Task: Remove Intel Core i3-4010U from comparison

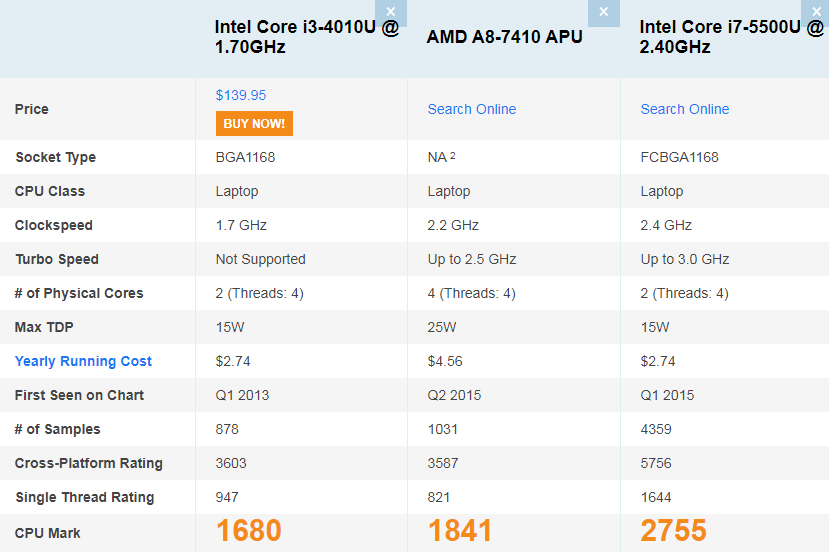Action: (391, 12)
